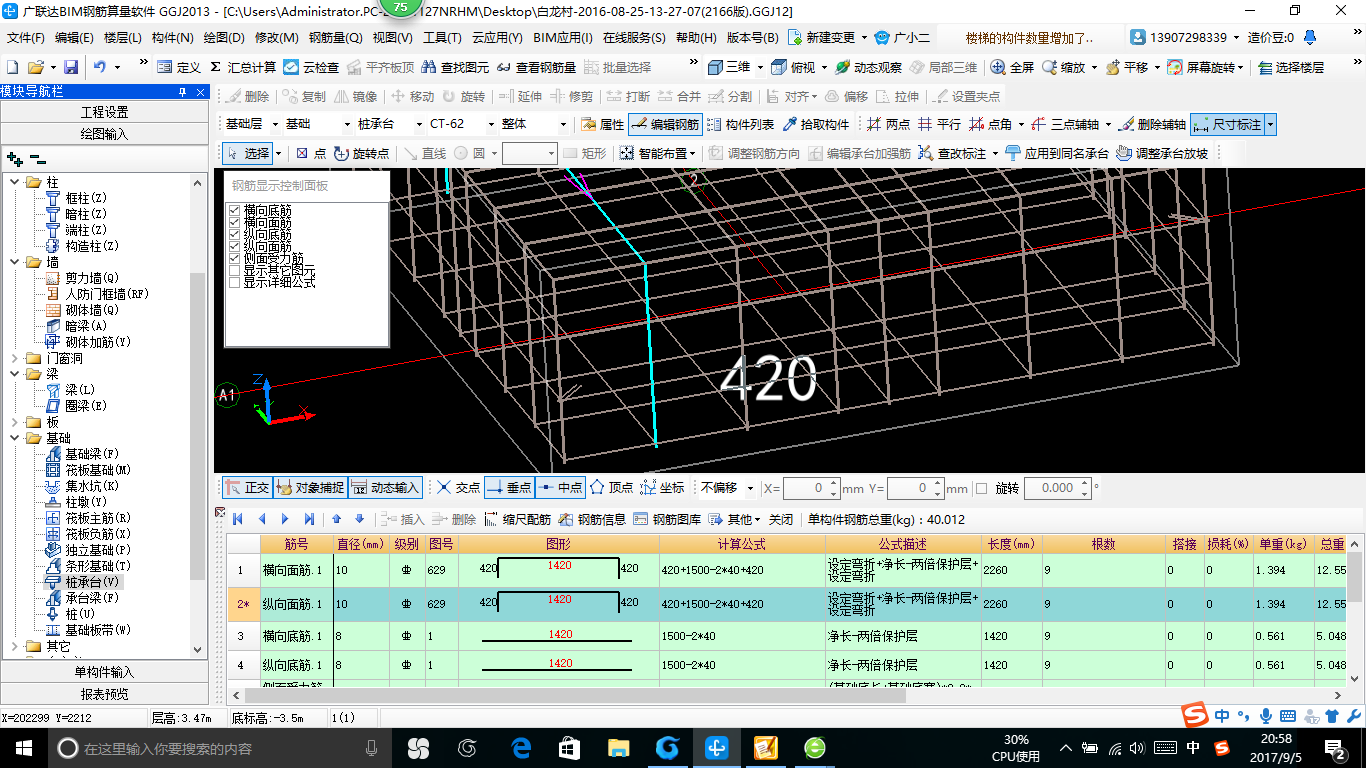Click 全屏 full screen tool
1366x768 pixels.
[1013, 67]
